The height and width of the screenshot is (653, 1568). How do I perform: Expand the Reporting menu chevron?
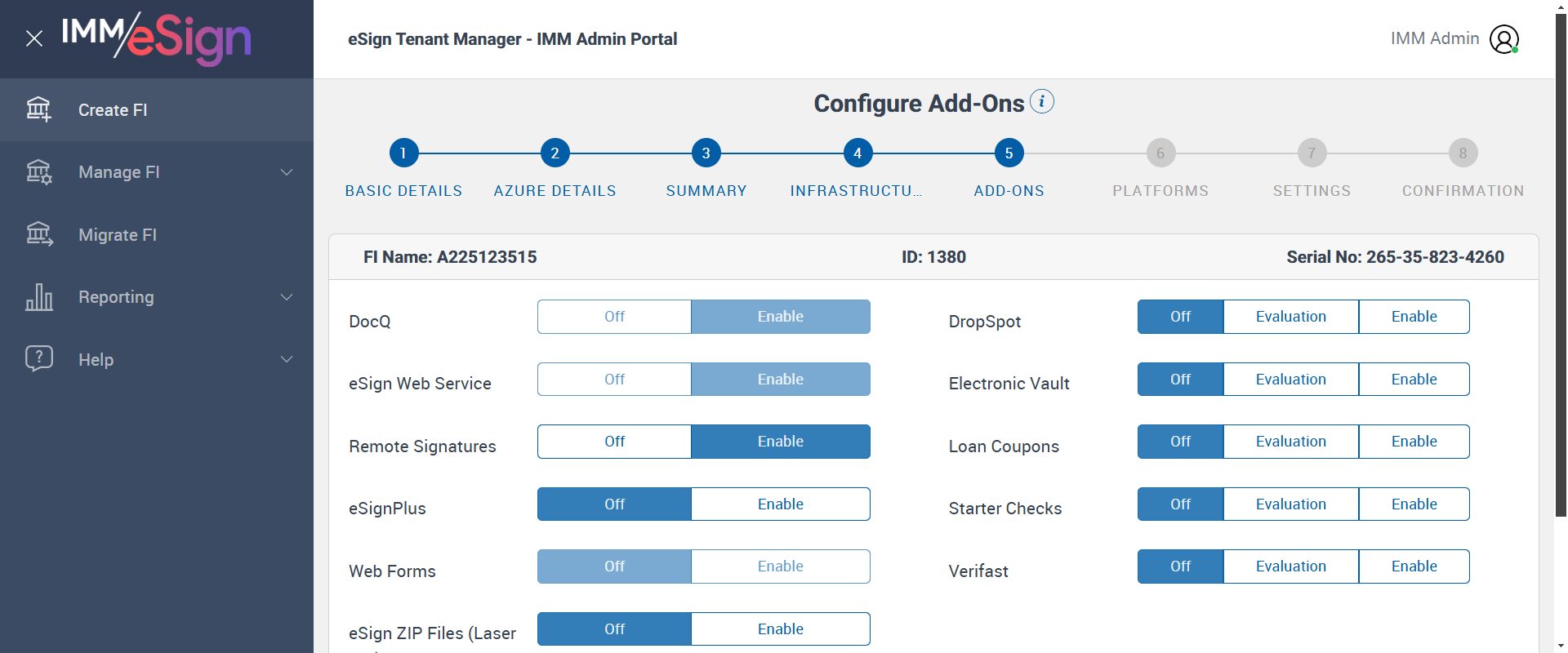(x=287, y=297)
